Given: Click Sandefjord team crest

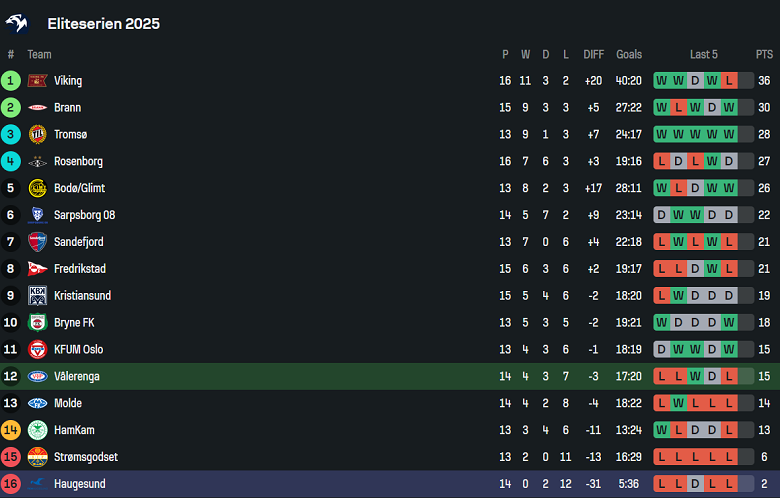Looking at the screenshot, I should click(x=38, y=242).
